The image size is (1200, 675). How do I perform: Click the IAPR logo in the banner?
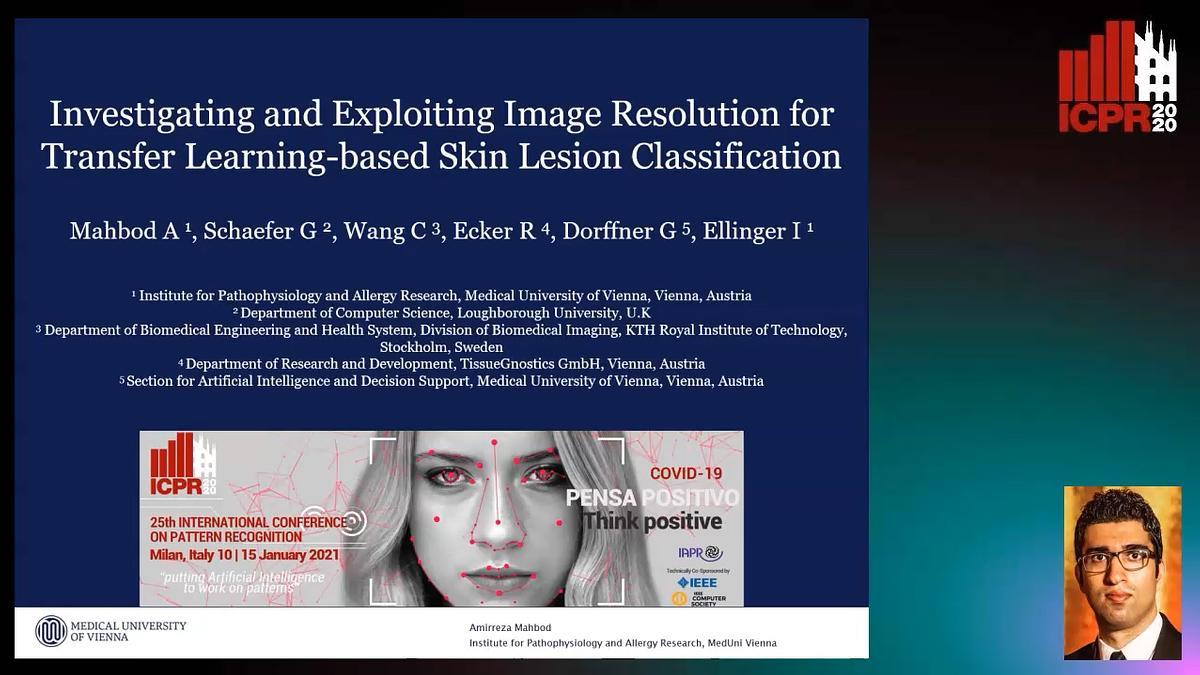coord(699,553)
